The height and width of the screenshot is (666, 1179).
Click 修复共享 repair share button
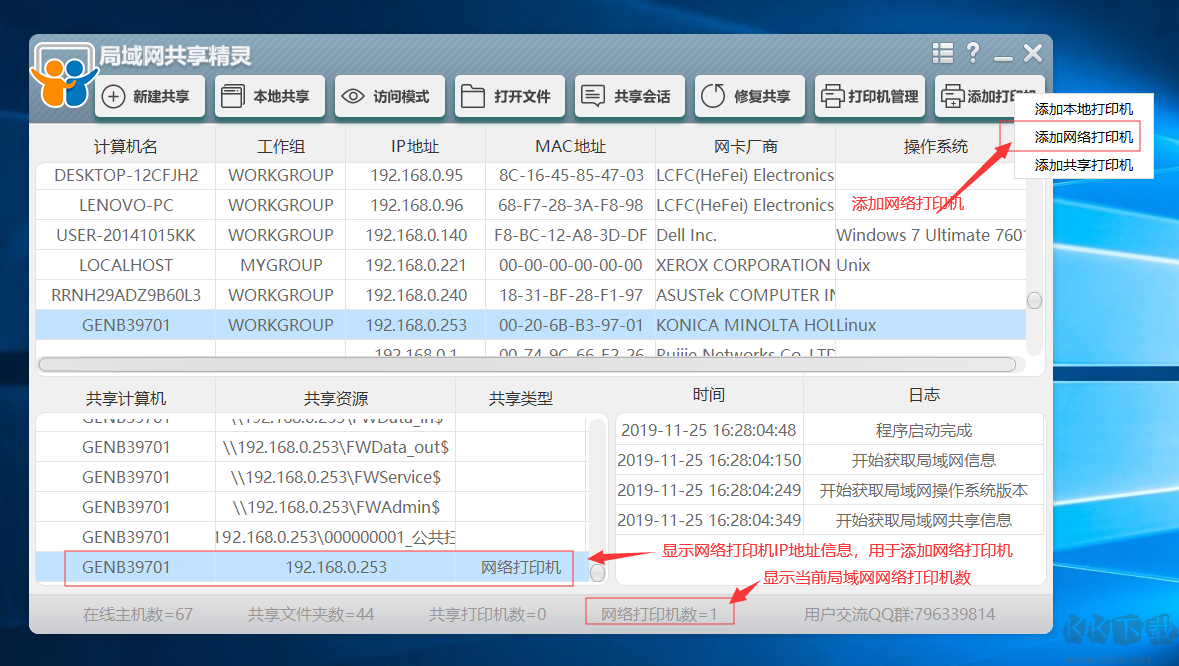750,96
